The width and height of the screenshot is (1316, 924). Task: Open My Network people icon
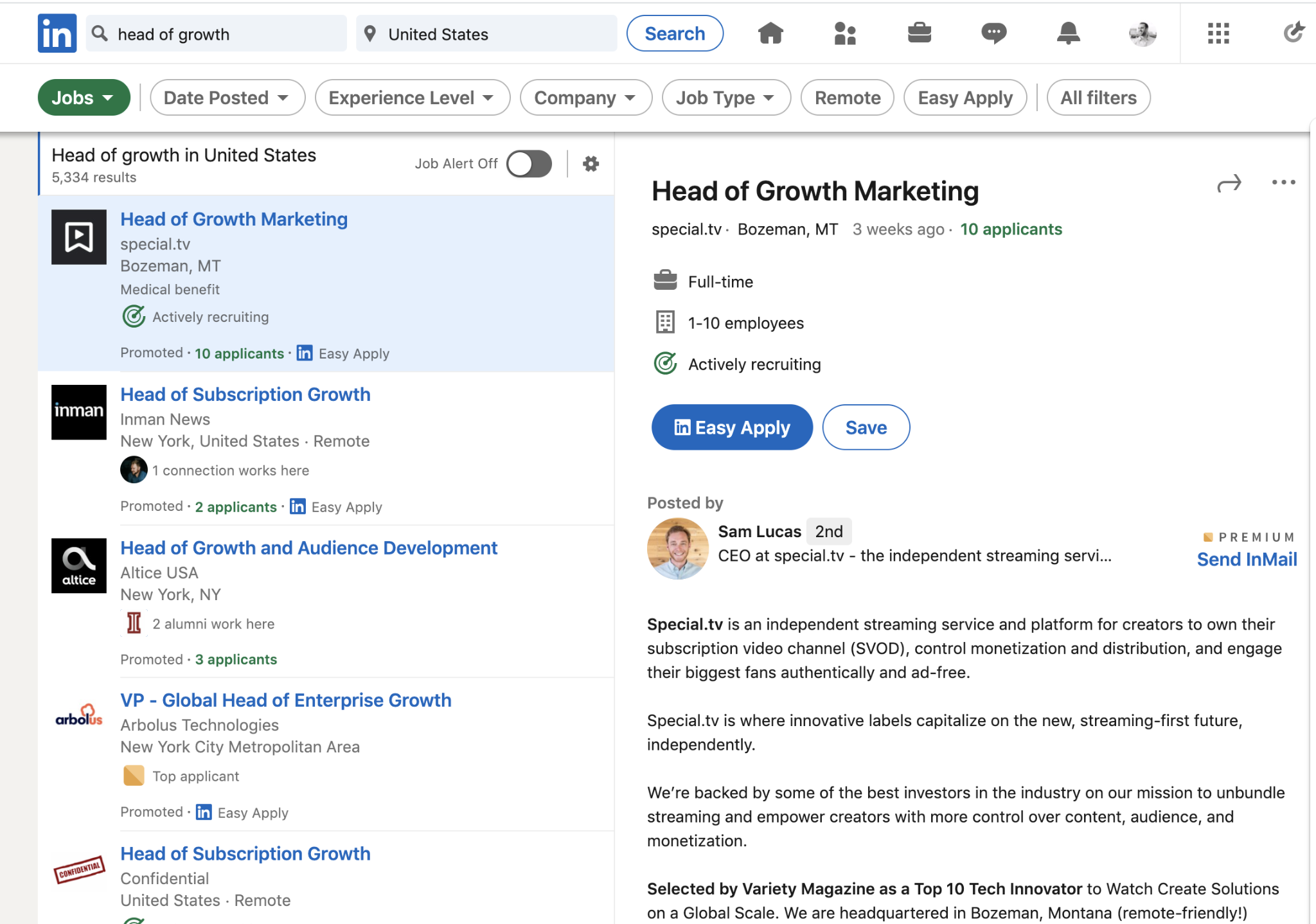(x=845, y=33)
